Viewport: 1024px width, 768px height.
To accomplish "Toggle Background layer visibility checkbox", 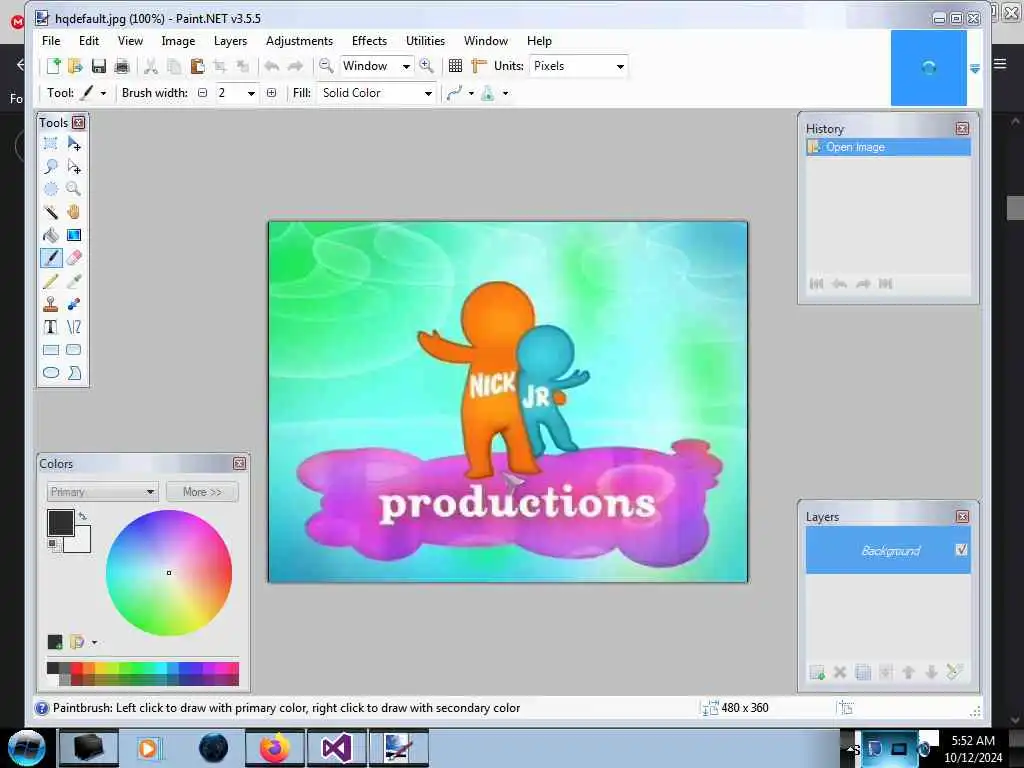I will [x=961, y=550].
